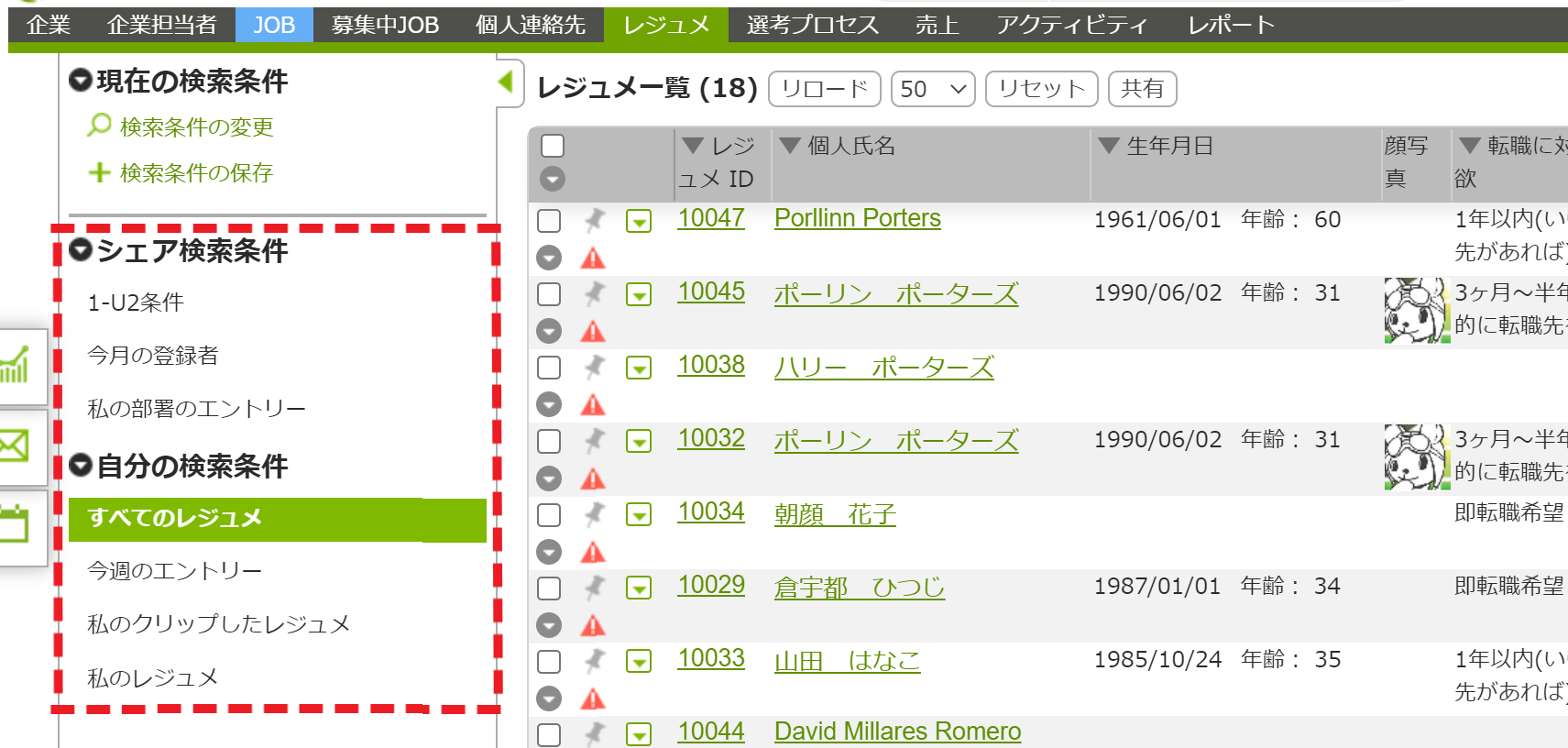This screenshot has height=748, width=1568.
Task: Click face photo thumbnail in row 10032
Action: (x=1417, y=456)
